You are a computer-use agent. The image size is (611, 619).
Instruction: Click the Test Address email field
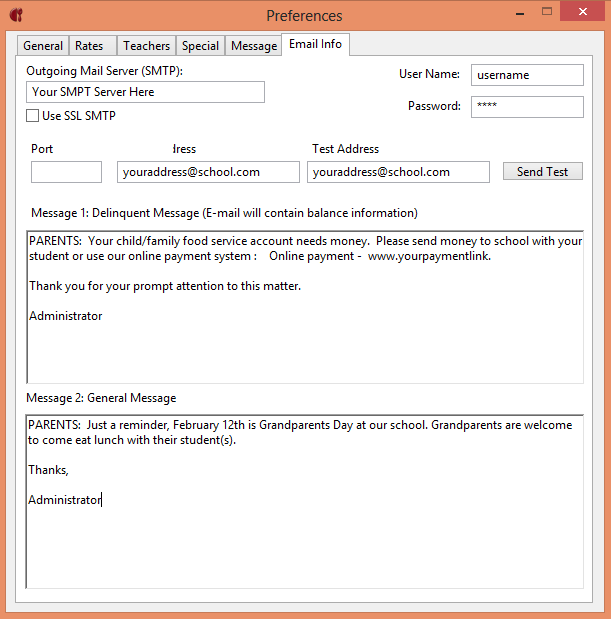tap(398, 172)
